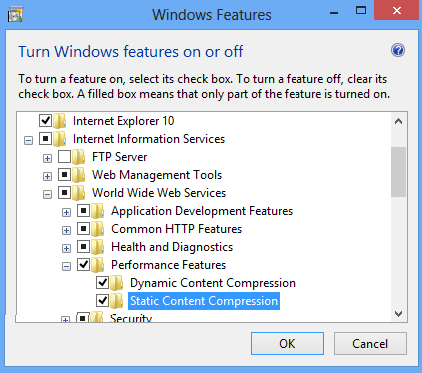
Task: Toggle the Security checkbox
Action: coord(83,317)
